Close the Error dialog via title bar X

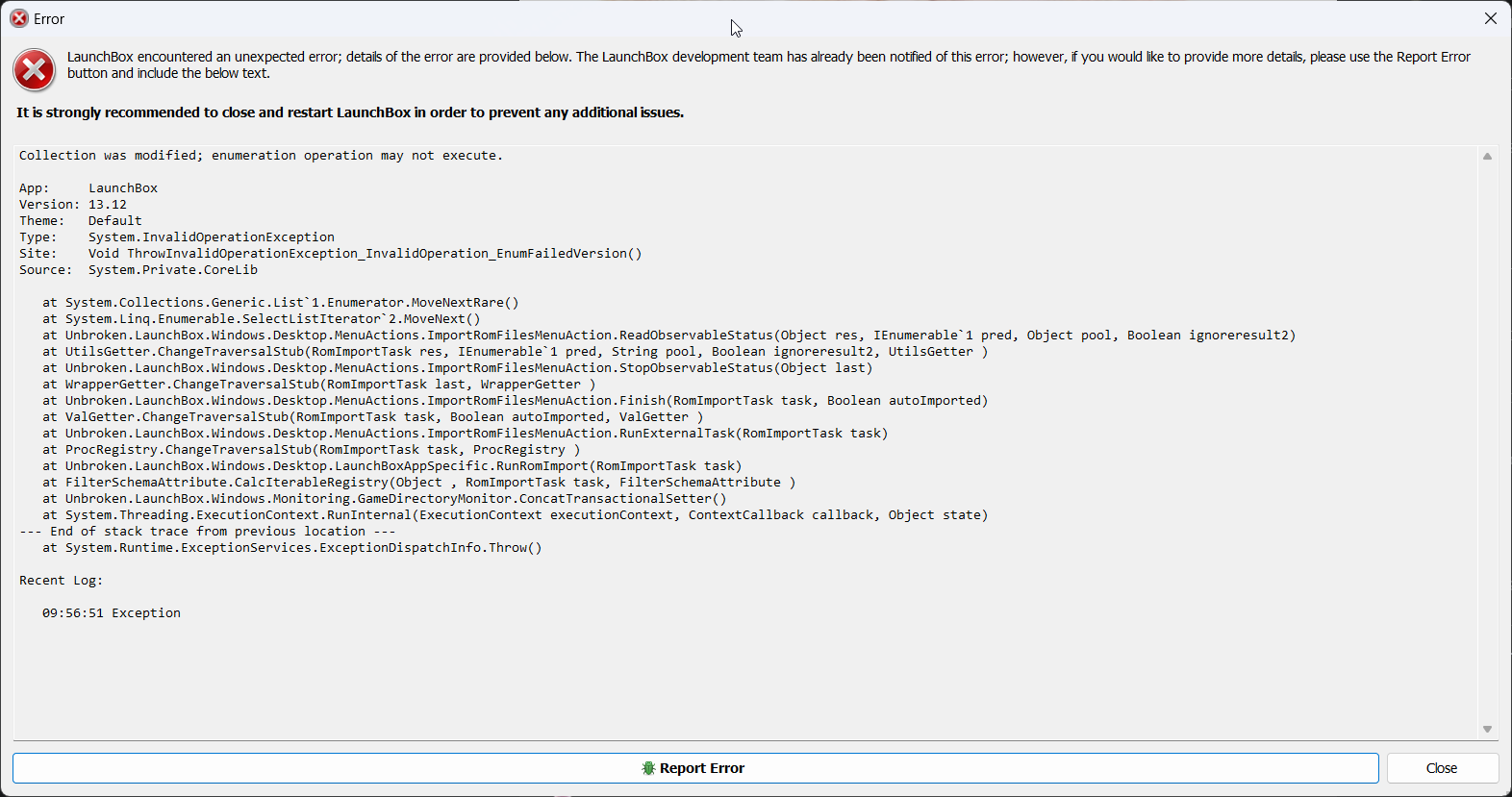(1491, 18)
